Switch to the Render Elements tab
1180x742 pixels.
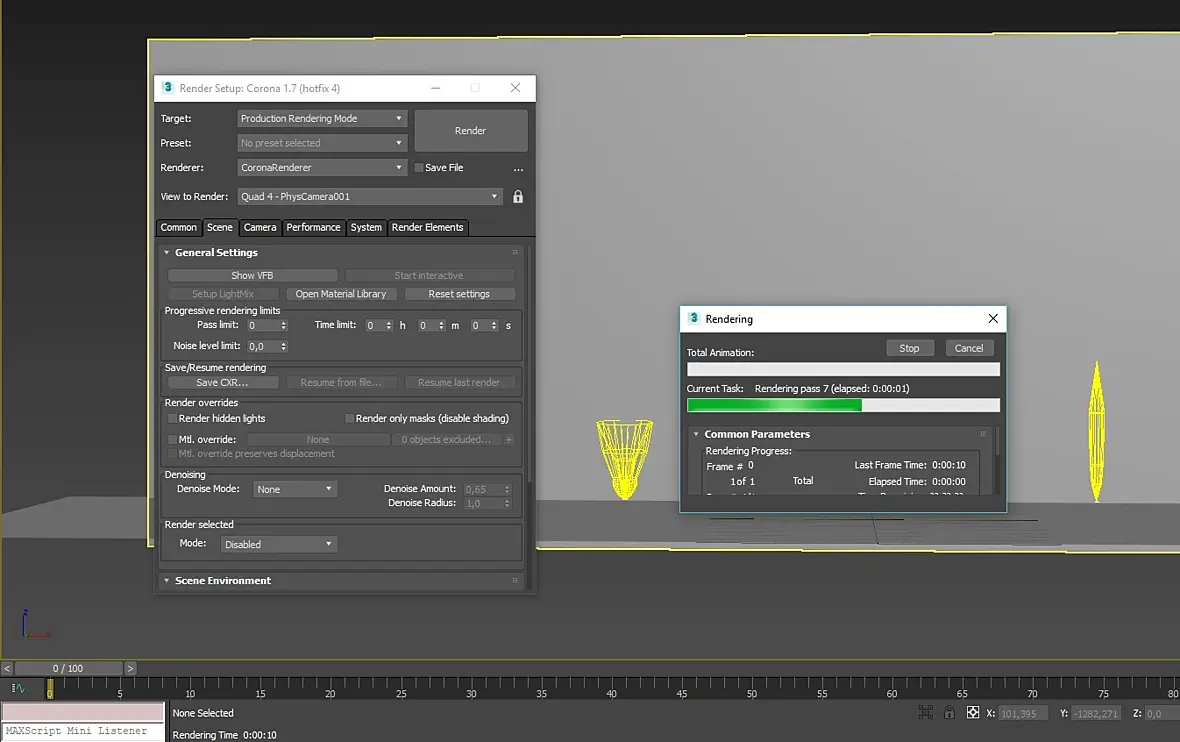[x=427, y=227]
